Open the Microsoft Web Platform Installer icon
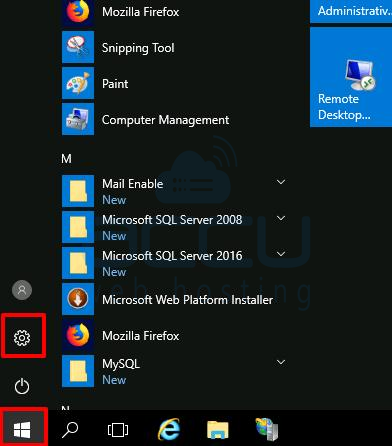The width and height of the screenshot is (392, 446). 78,299
